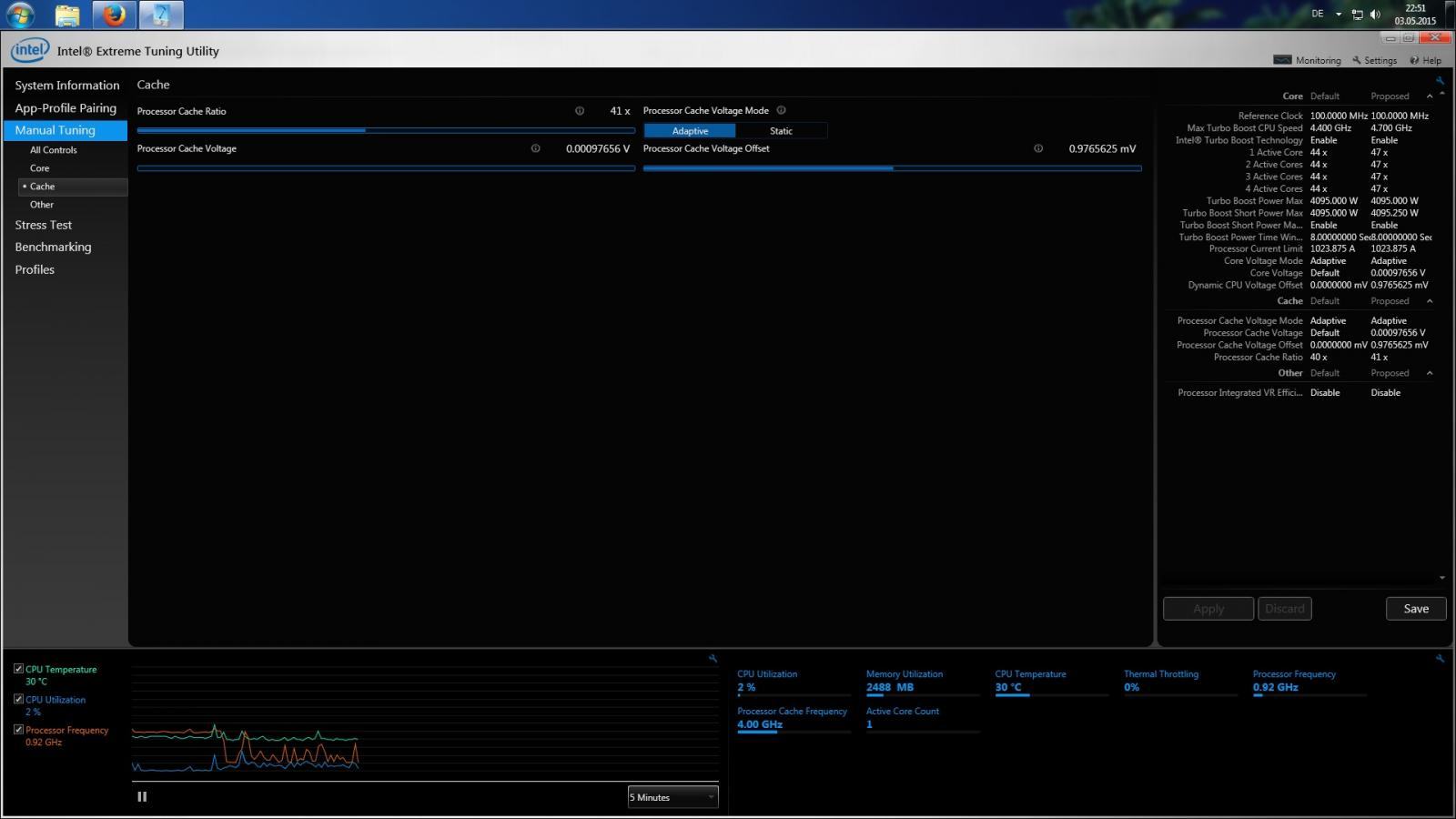Open System Information section

[x=66, y=86]
